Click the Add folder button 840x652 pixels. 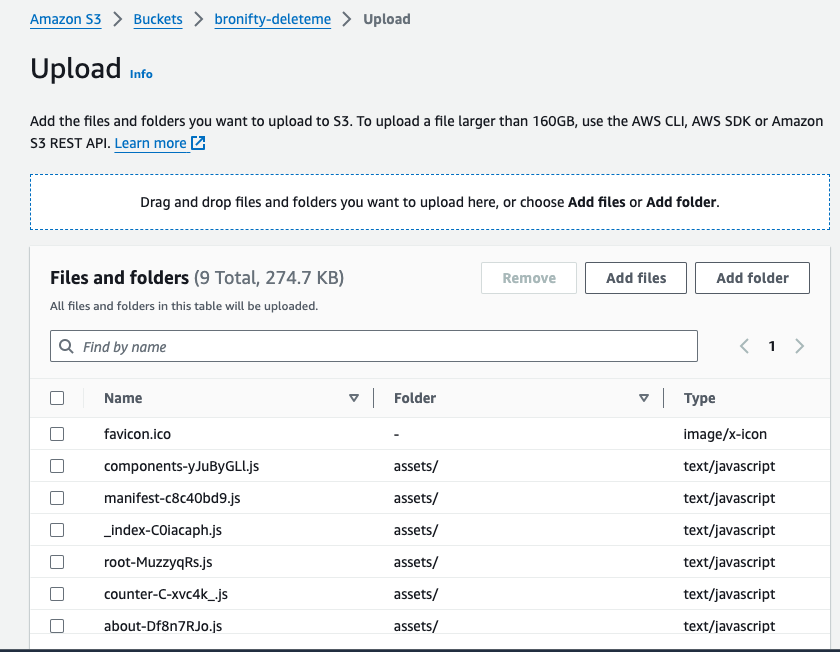coord(752,277)
